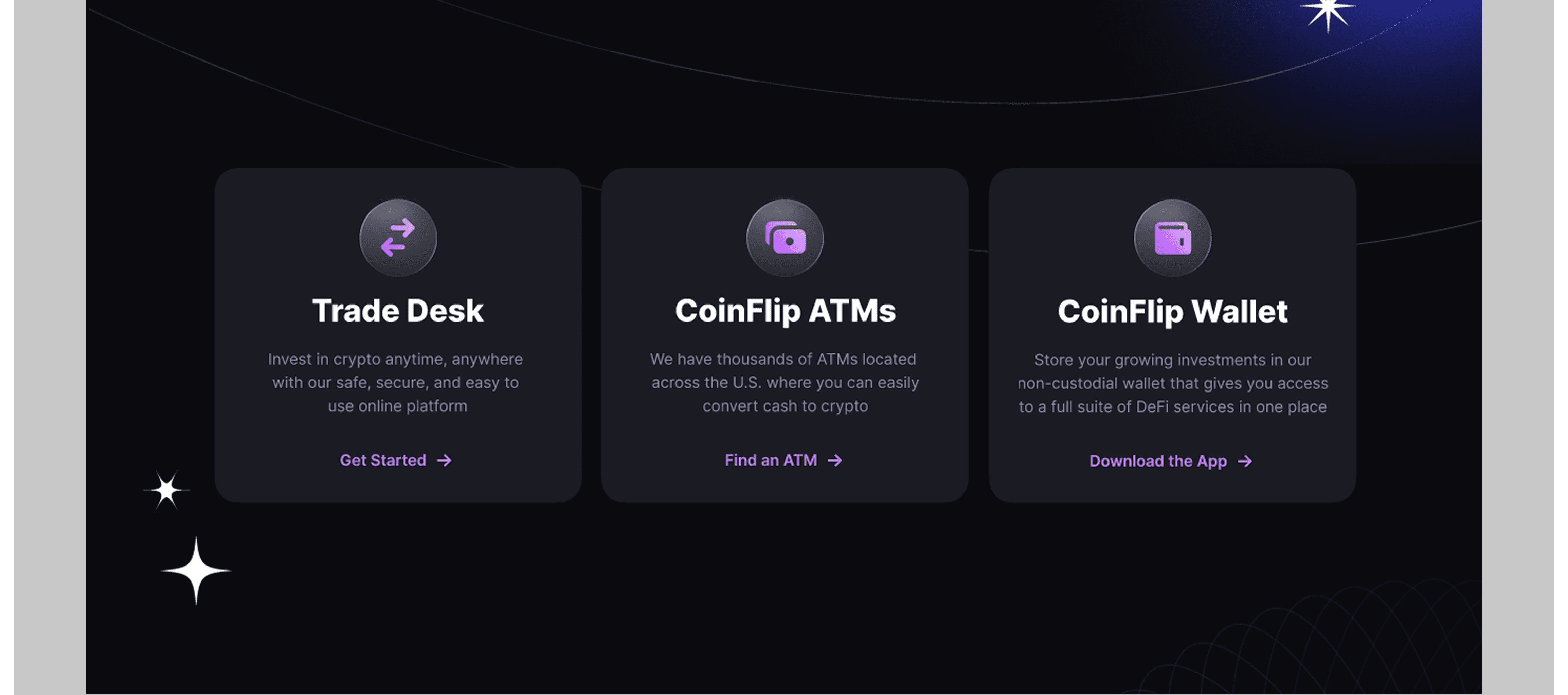Click the CoinFlip Wallet icon
1568x695 pixels.
click(1172, 238)
